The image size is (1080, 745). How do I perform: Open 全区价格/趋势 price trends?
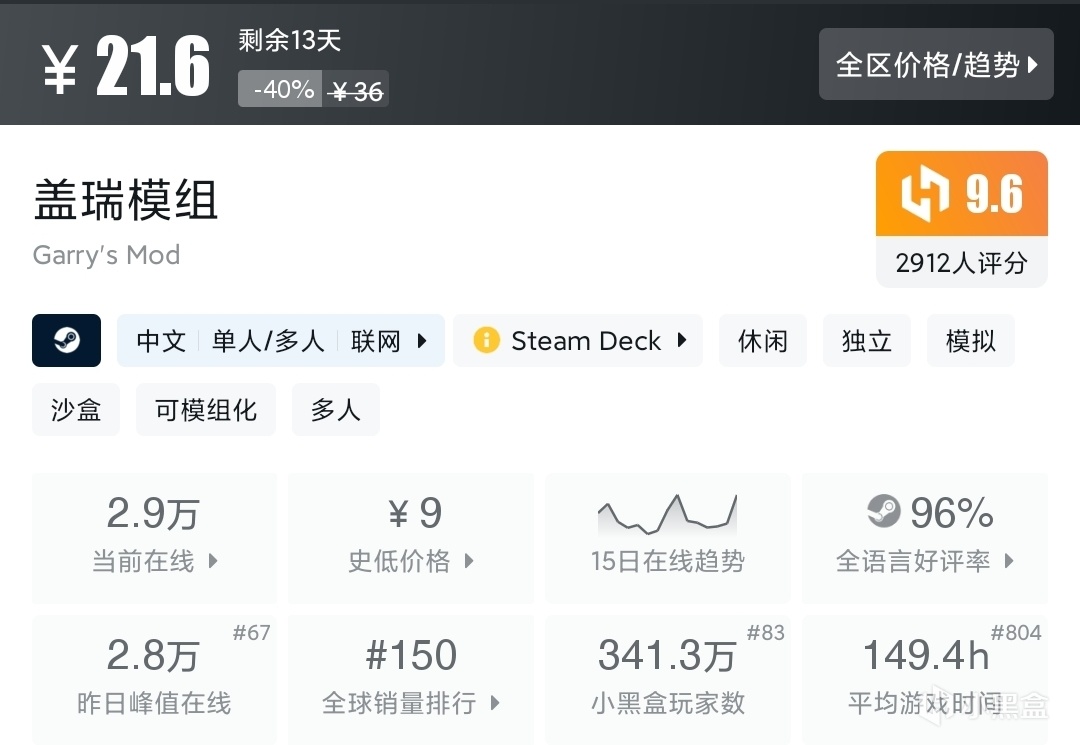tap(935, 65)
